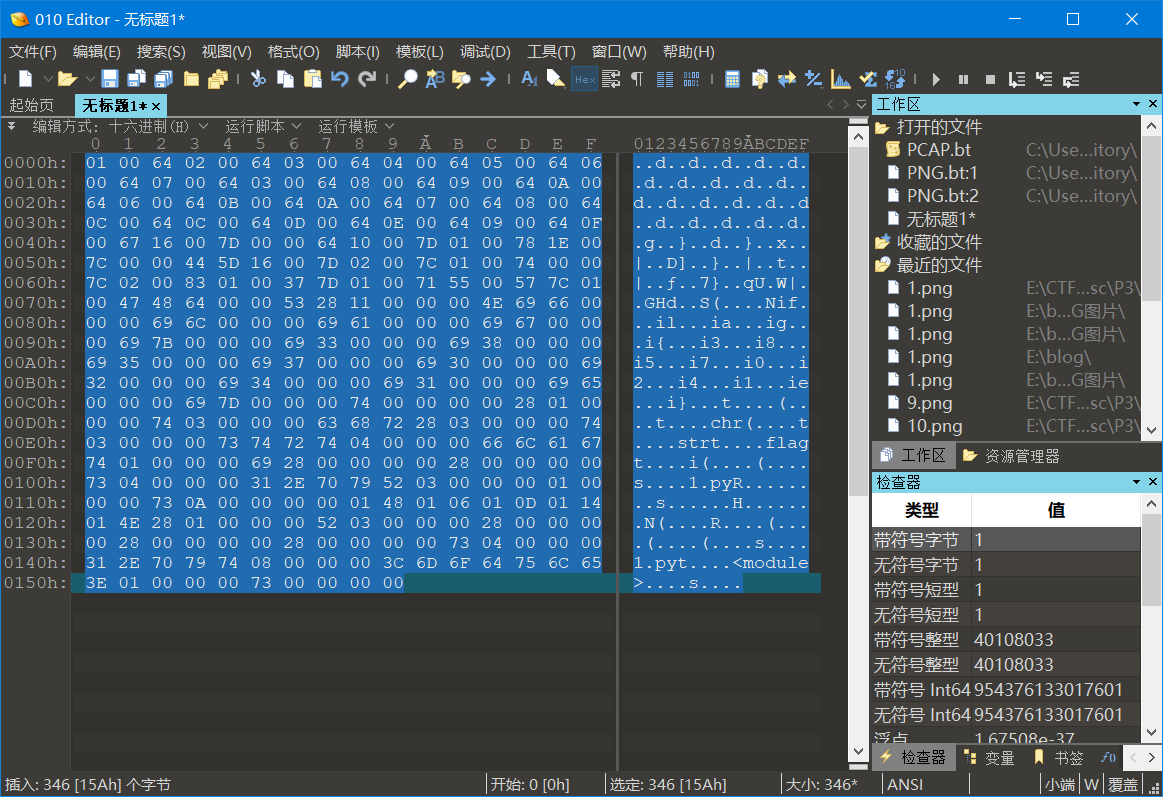Open the Checksum tool icon

pyautogui.click(x=868, y=79)
